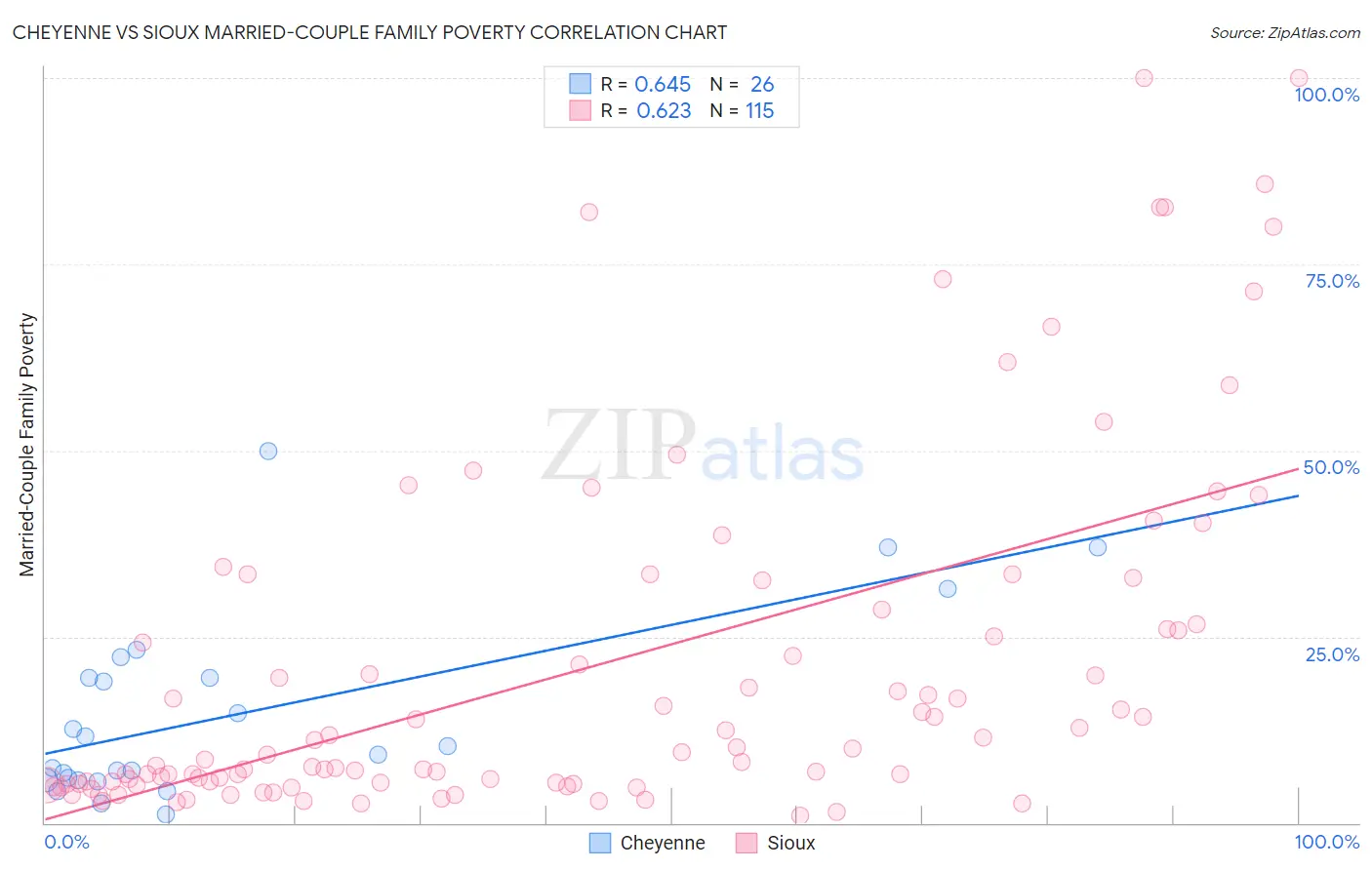Click the N = 26 value
The image size is (1372, 870).
(742, 84)
